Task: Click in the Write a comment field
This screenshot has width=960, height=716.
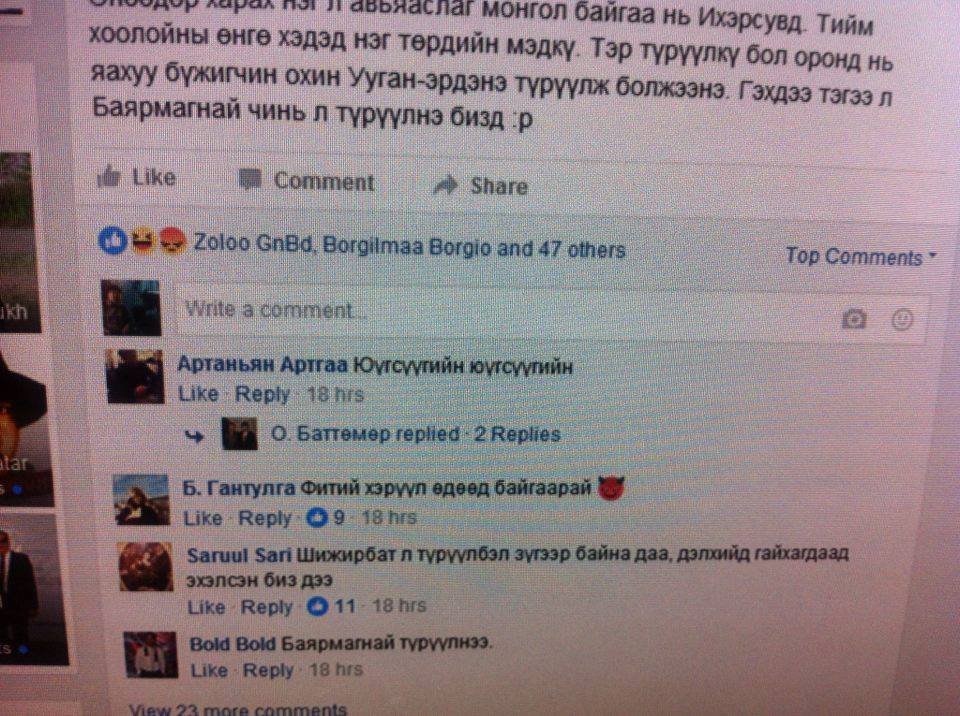Action: pyautogui.click(x=550, y=314)
